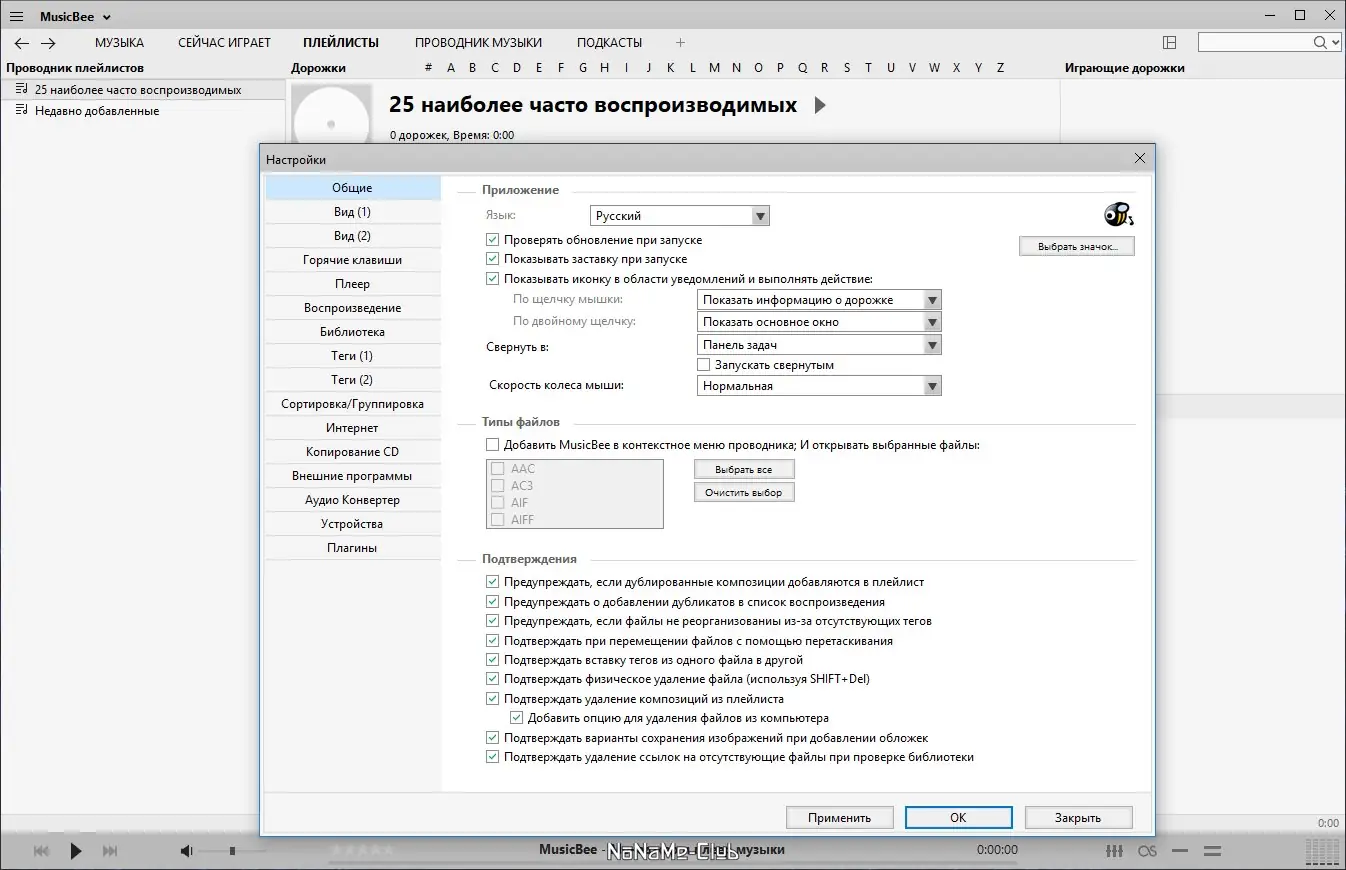Open the Язык language dropdown
The height and width of the screenshot is (870, 1346).
680,216
